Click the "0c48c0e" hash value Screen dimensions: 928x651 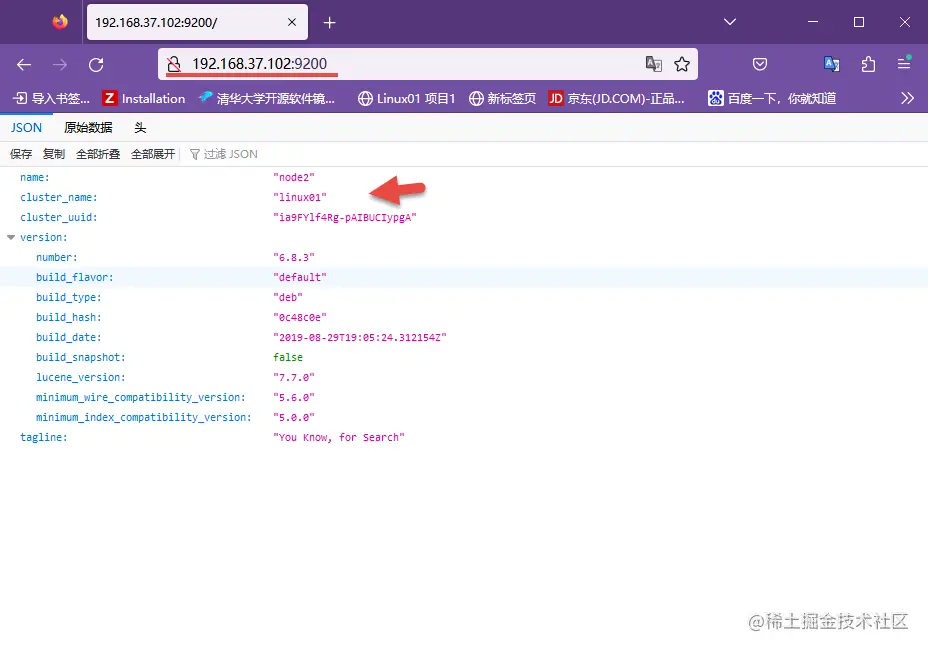[x=299, y=317]
